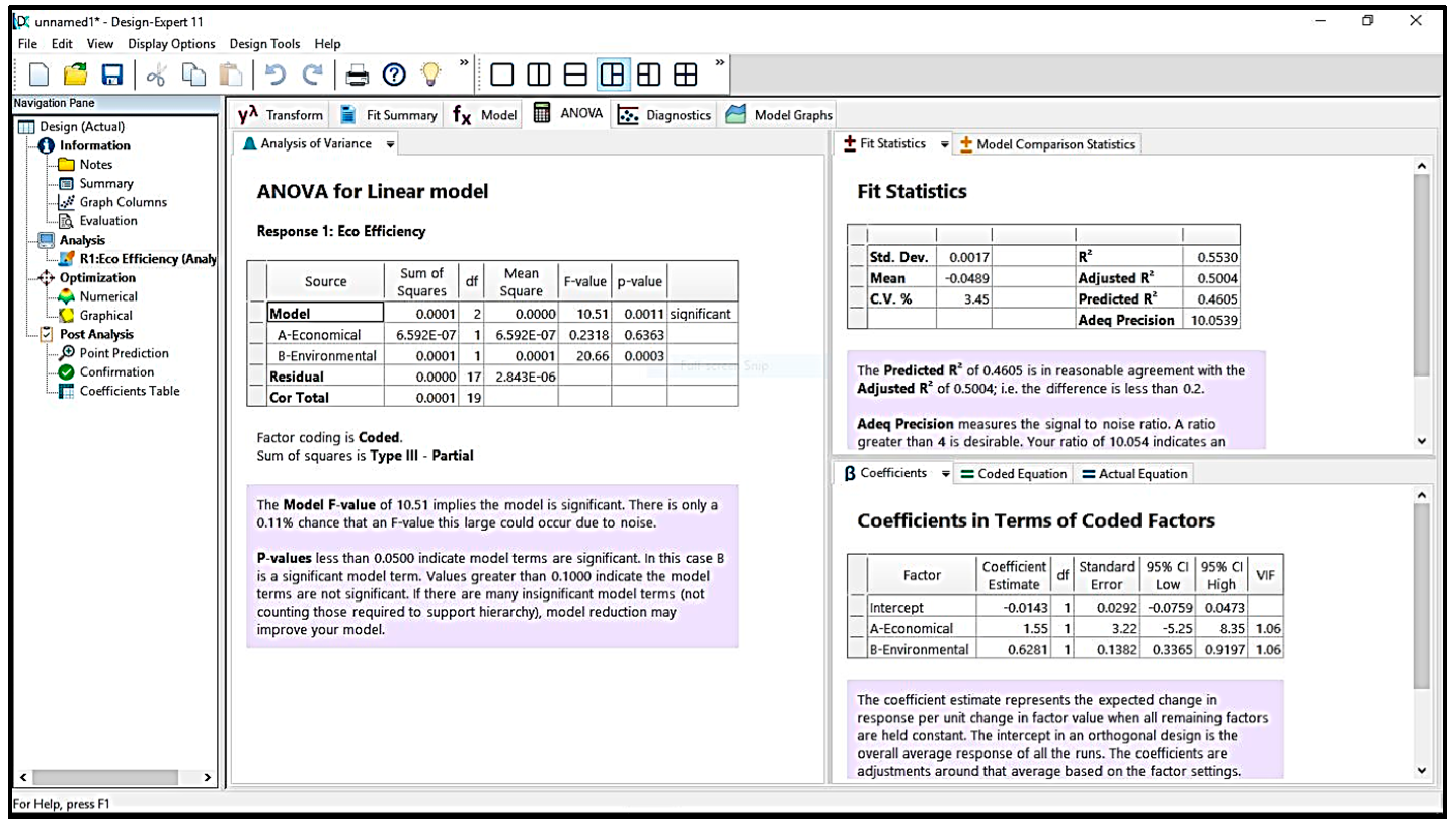Open the Fit Statistics dropdown arrow
The width and height of the screenshot is (1456, 828).
[x=944, y=144]
